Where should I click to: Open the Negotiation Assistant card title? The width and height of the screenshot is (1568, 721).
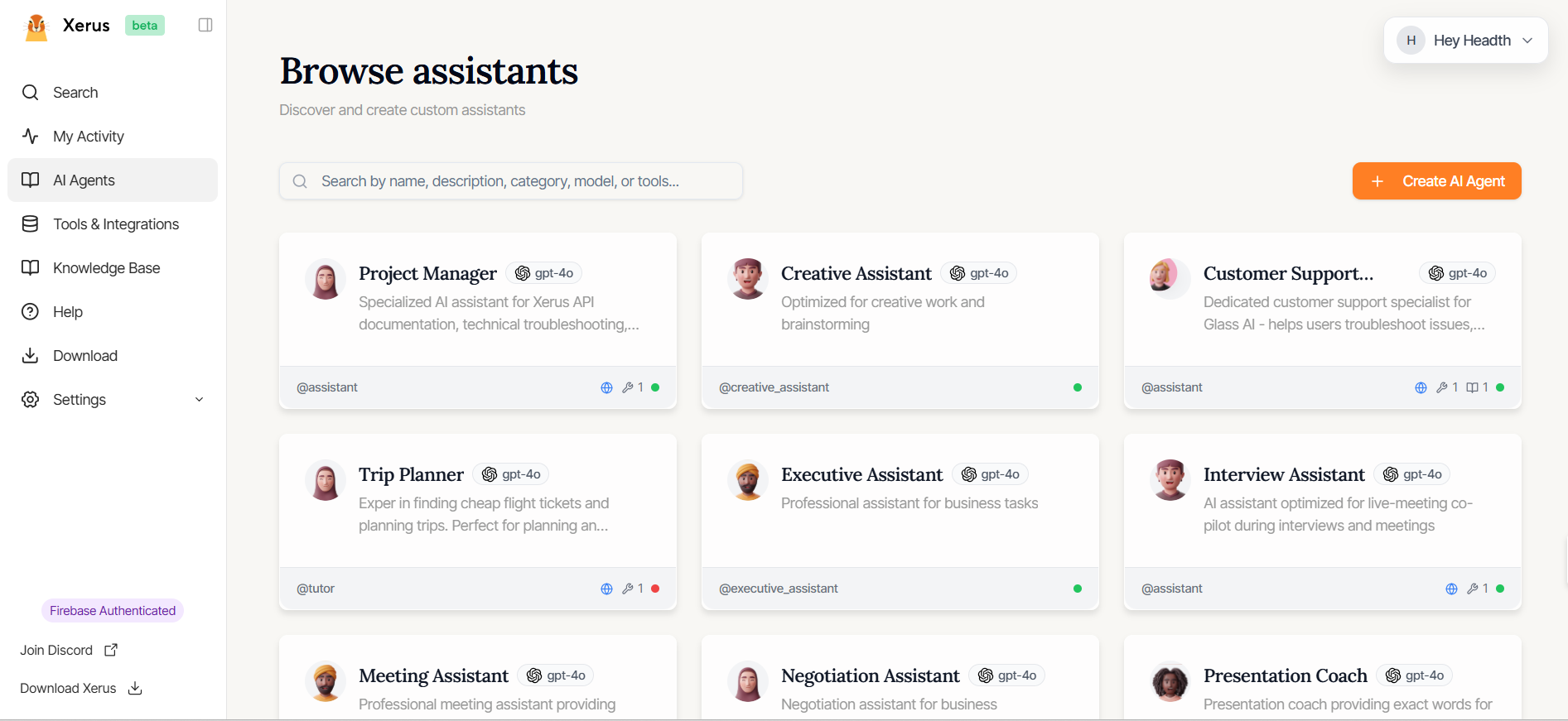pos(870,675)
